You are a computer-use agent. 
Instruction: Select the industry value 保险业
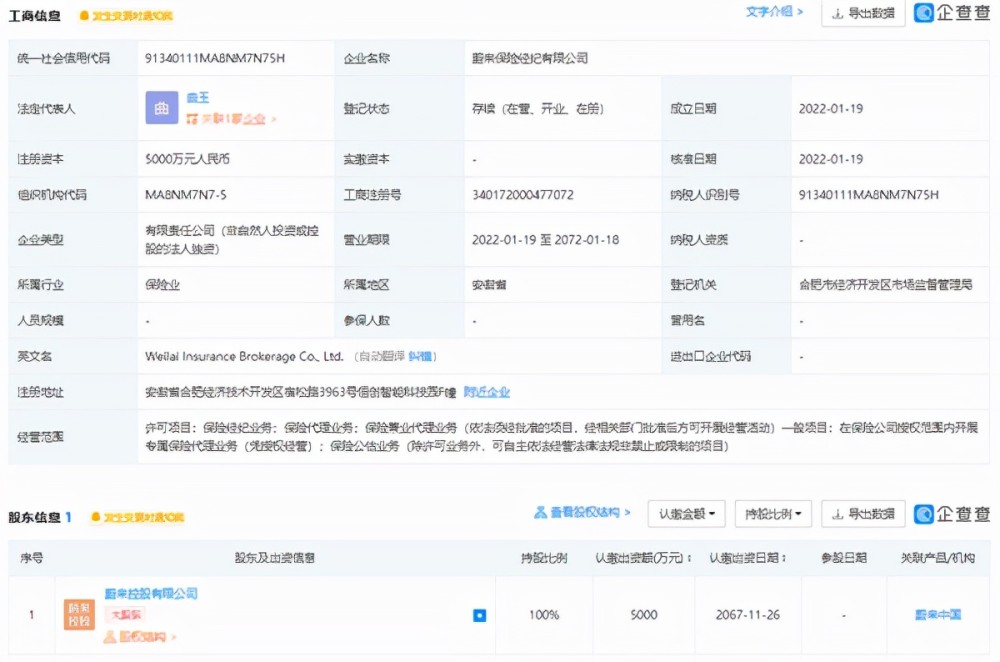(x=163, y=284)
